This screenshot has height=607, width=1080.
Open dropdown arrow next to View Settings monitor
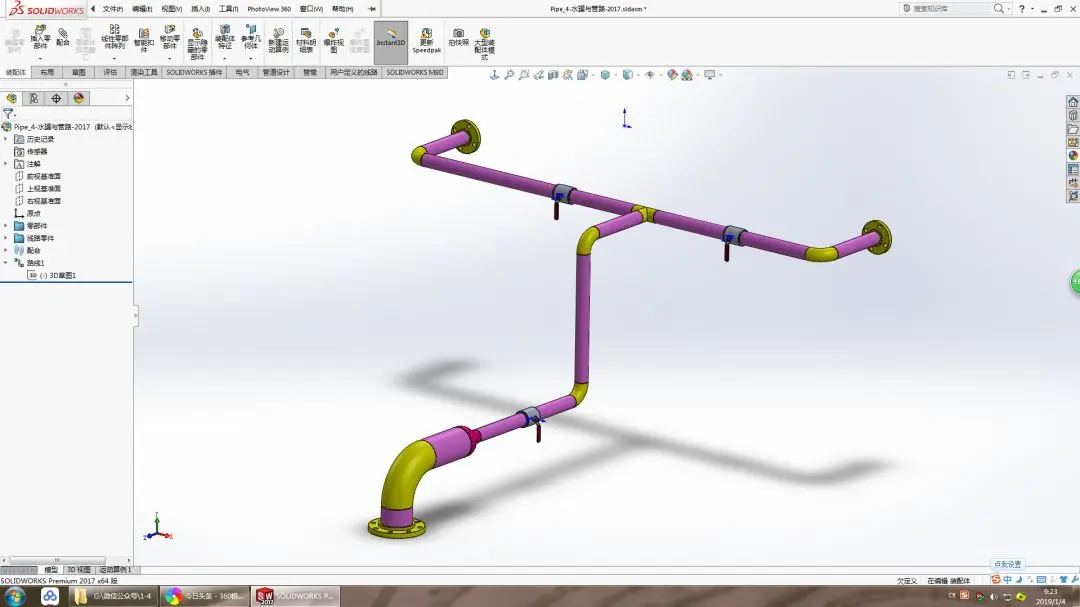[720, 75]
